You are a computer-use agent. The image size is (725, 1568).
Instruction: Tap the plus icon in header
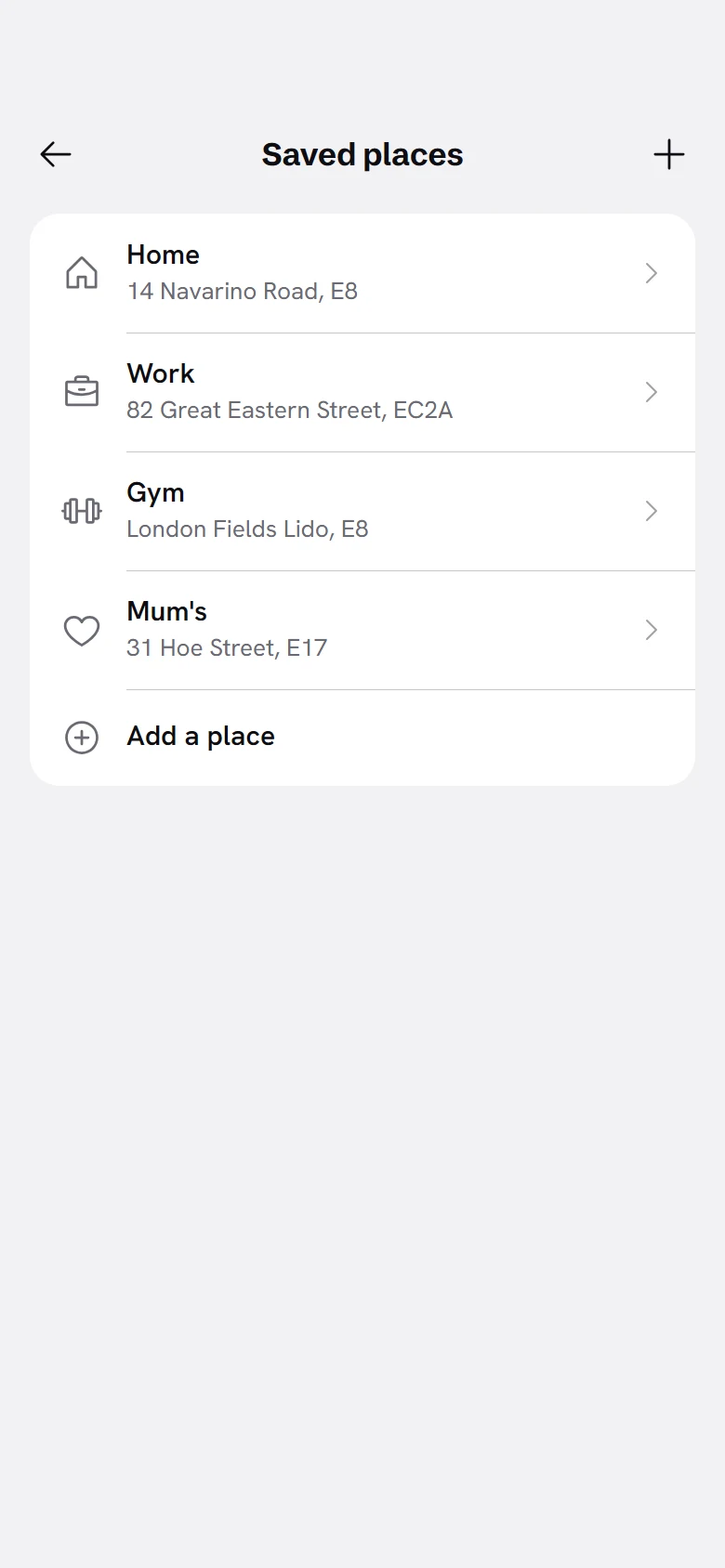tap(669, 154)
